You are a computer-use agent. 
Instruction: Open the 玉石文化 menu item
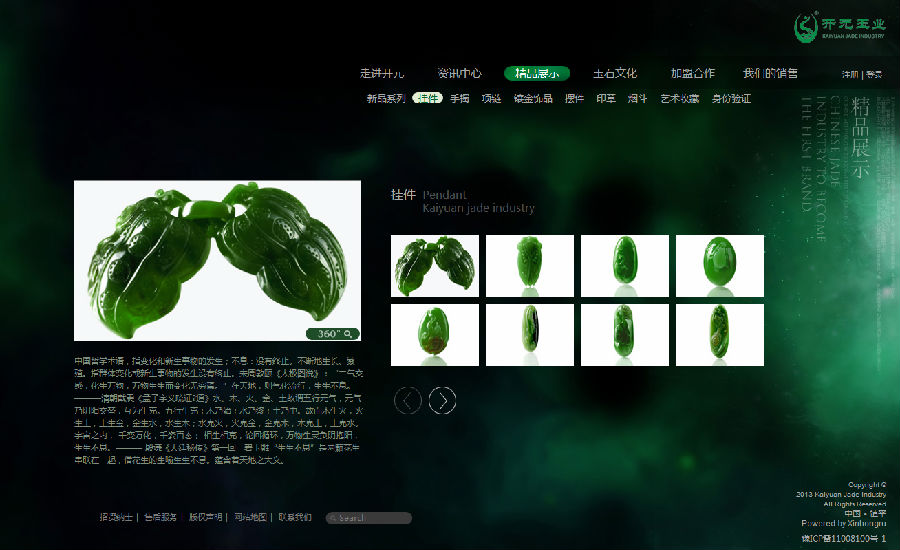[615, 73]
